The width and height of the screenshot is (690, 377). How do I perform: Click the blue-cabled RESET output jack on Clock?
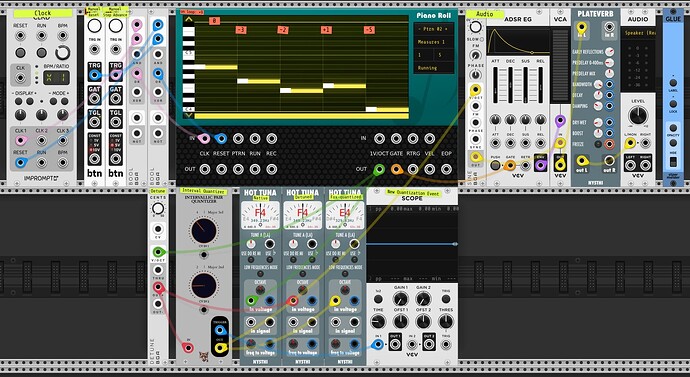pos(20,163)
